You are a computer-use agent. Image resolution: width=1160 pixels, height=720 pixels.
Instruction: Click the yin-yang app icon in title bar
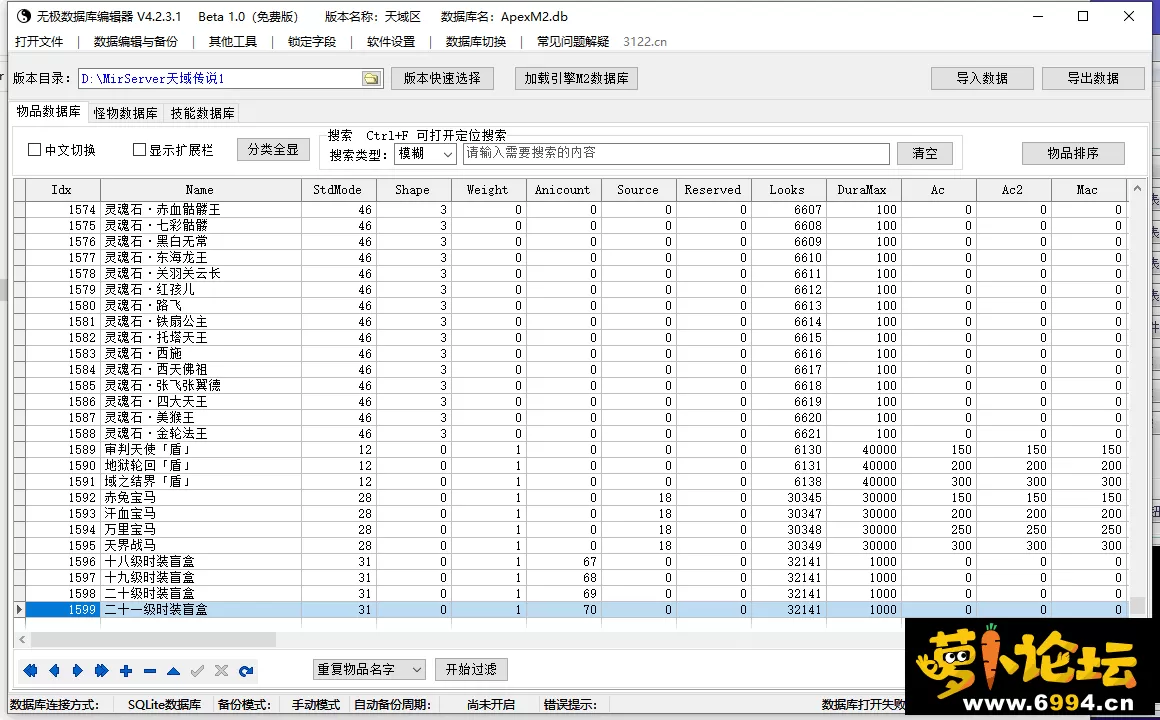click(x=23, y=16)
